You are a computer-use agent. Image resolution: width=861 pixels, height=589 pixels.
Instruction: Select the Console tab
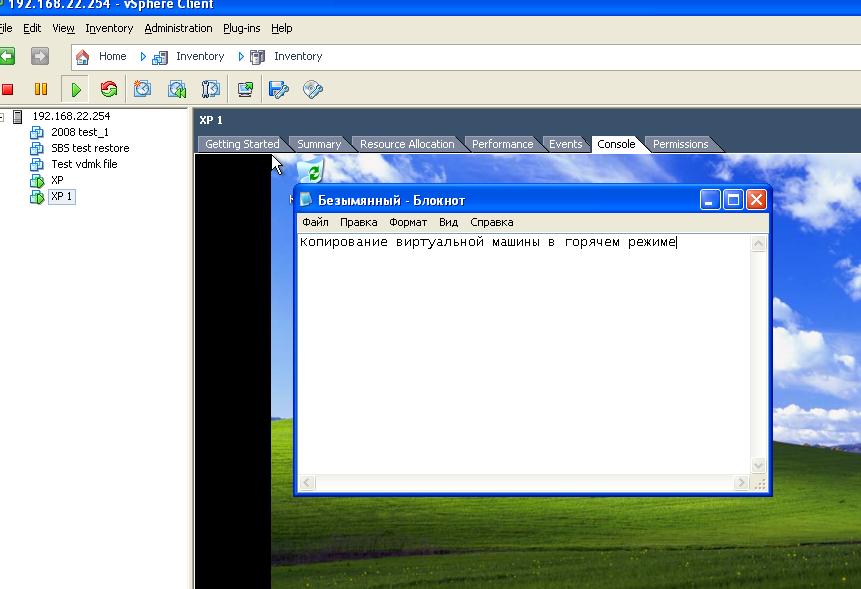tap(616, 144)
